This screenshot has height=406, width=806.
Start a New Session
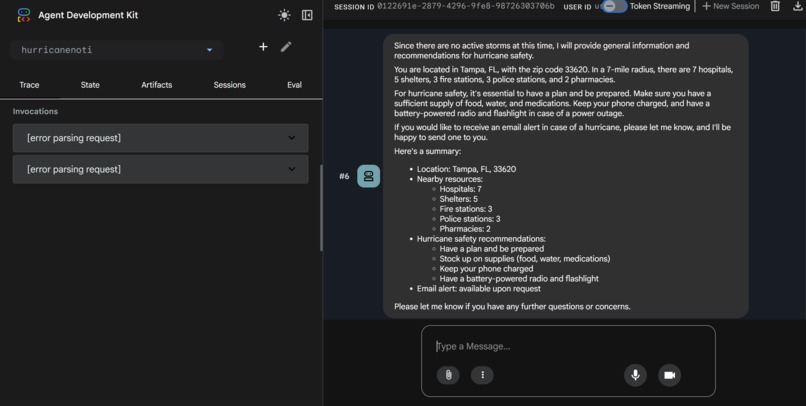[x=730, y=6]
